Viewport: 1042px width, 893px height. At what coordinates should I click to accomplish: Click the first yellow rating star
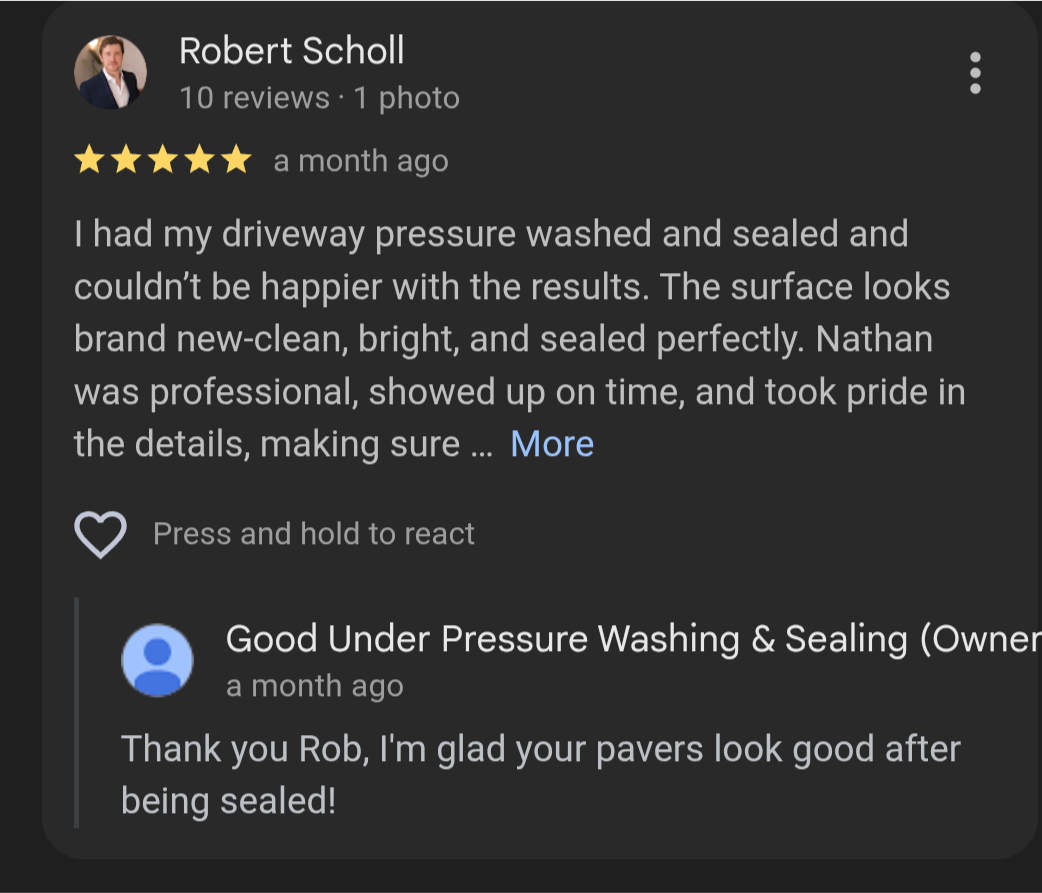point(89,160)
